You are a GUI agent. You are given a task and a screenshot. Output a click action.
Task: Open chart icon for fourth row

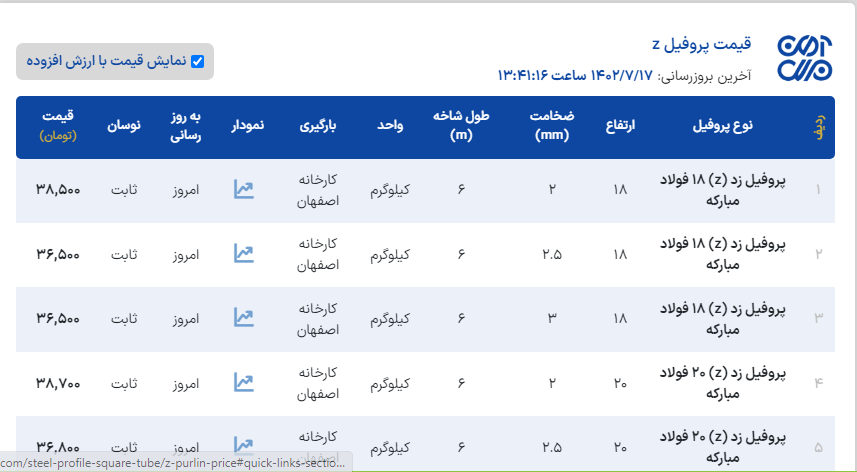(x=243, y=381)
